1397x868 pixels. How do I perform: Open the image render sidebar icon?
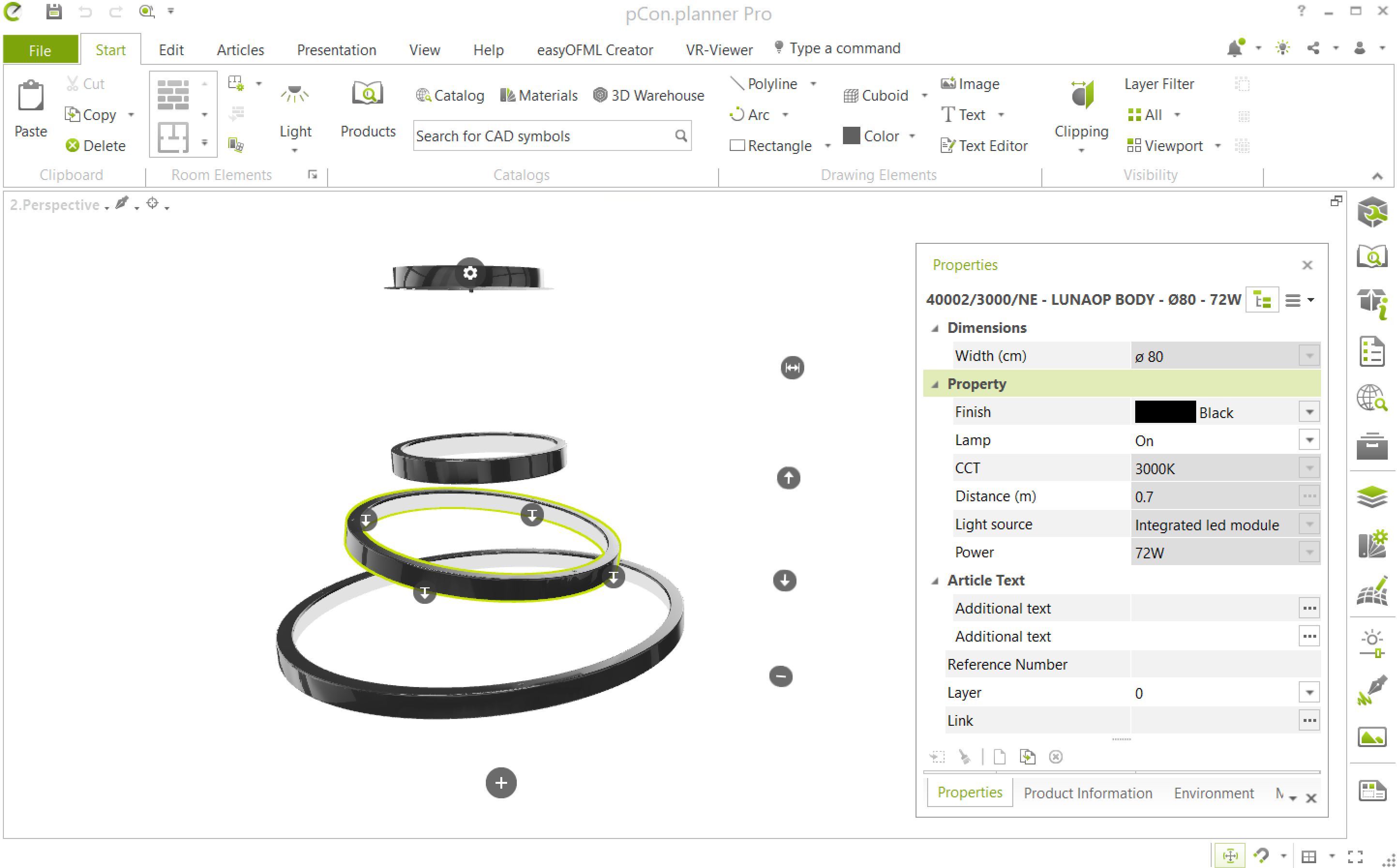pyautogui.click(x=1372, y=737)
